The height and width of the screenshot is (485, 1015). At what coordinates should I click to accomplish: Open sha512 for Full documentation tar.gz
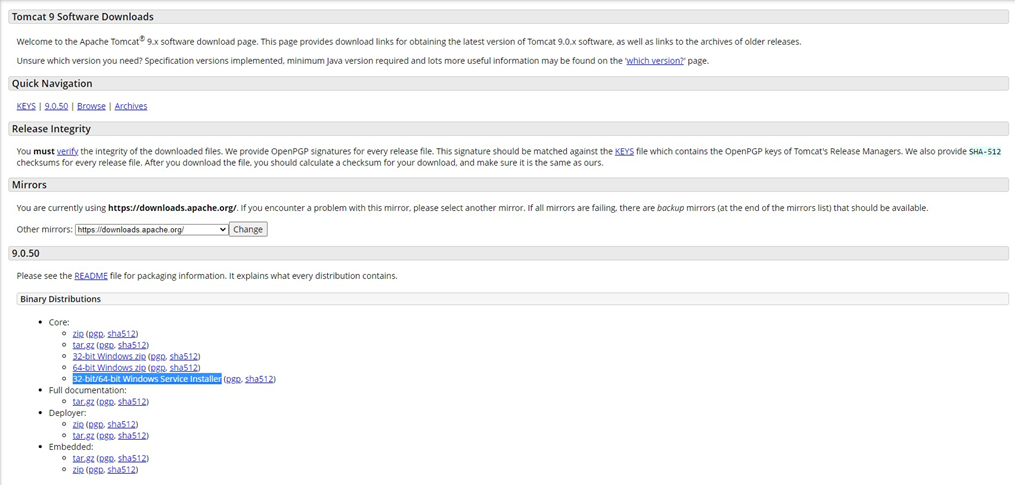(x=132, y=401)
